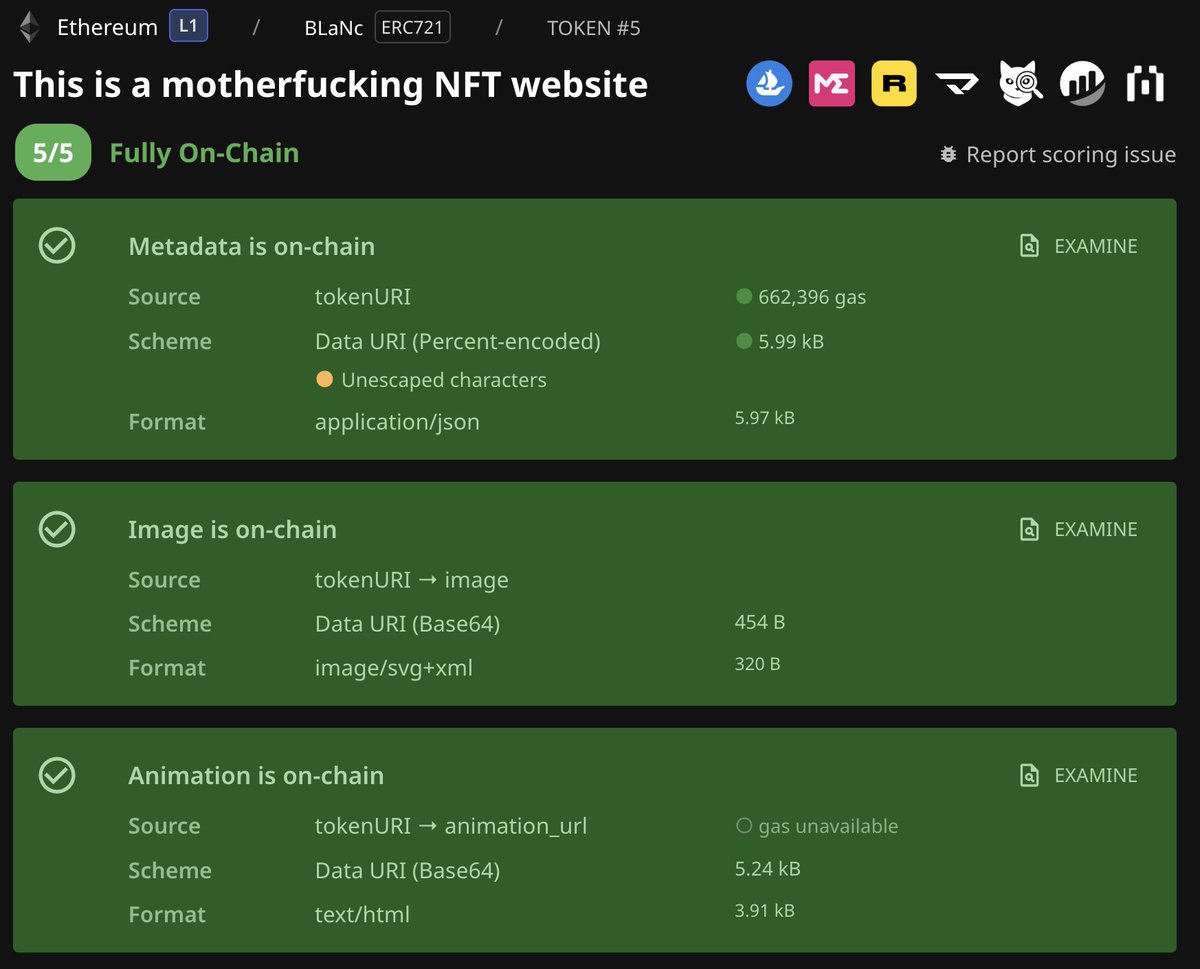
Task: Click the 662,396 gas value
Action: (813, 297)
